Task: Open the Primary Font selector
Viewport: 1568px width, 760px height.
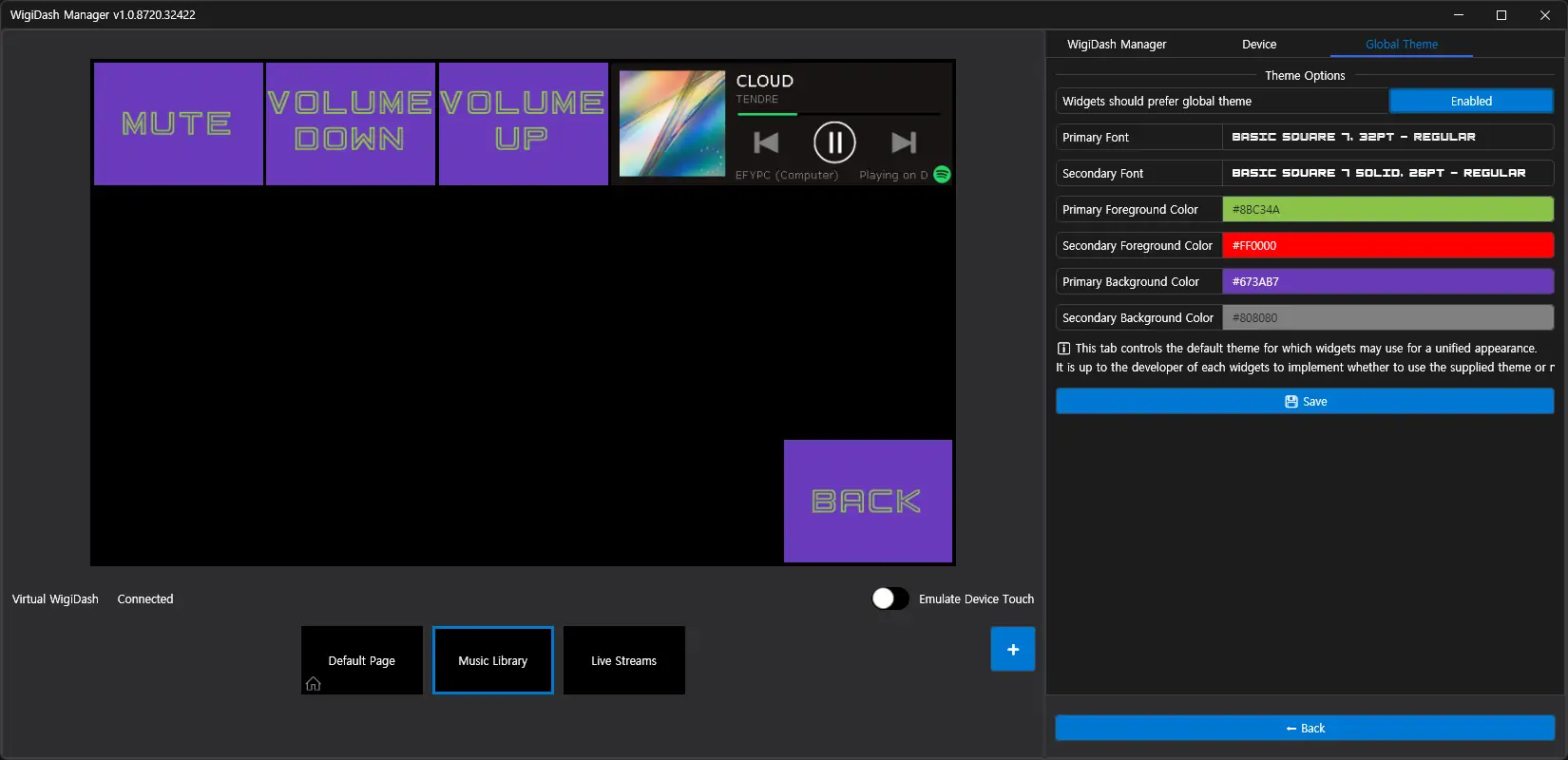Action: pyautogui.click(x=1386, y=138)
